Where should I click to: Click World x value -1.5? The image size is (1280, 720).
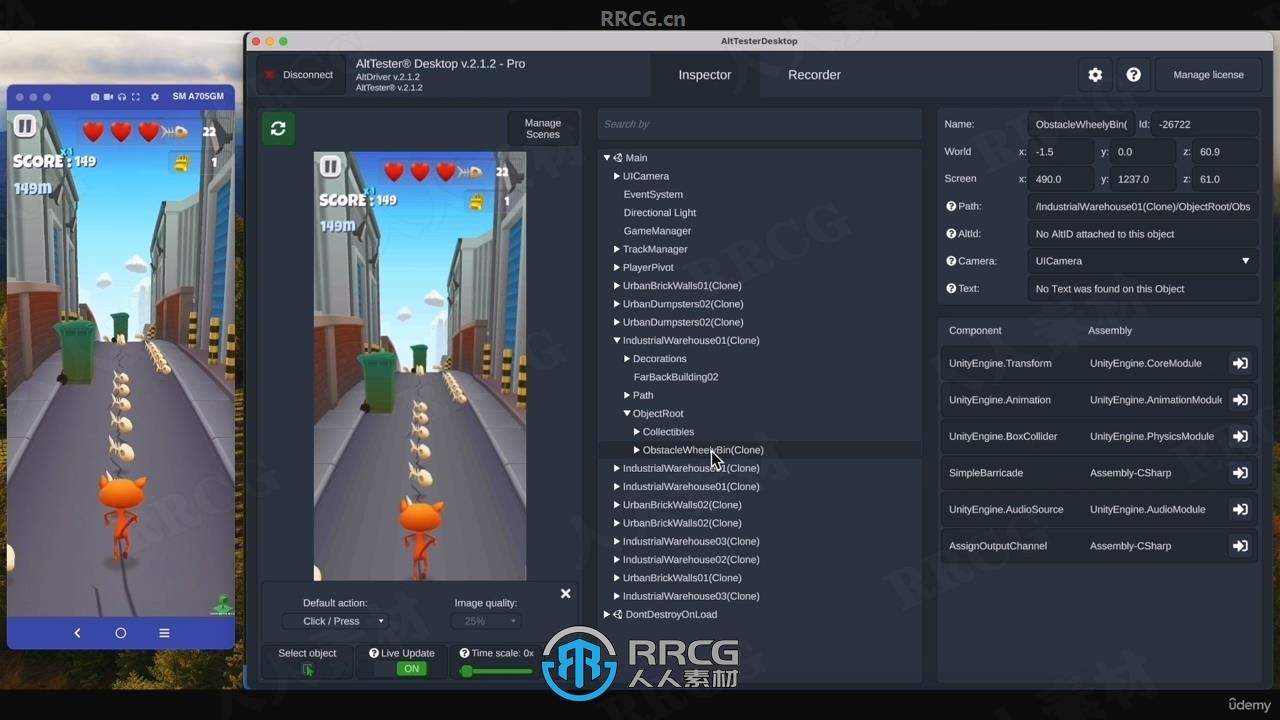pos(1061,152)
